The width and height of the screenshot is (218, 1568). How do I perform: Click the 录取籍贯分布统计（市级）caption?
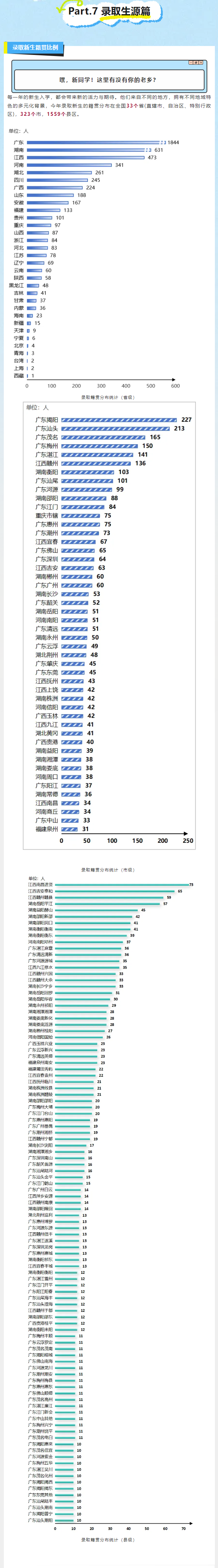click(x=108, y=870)
